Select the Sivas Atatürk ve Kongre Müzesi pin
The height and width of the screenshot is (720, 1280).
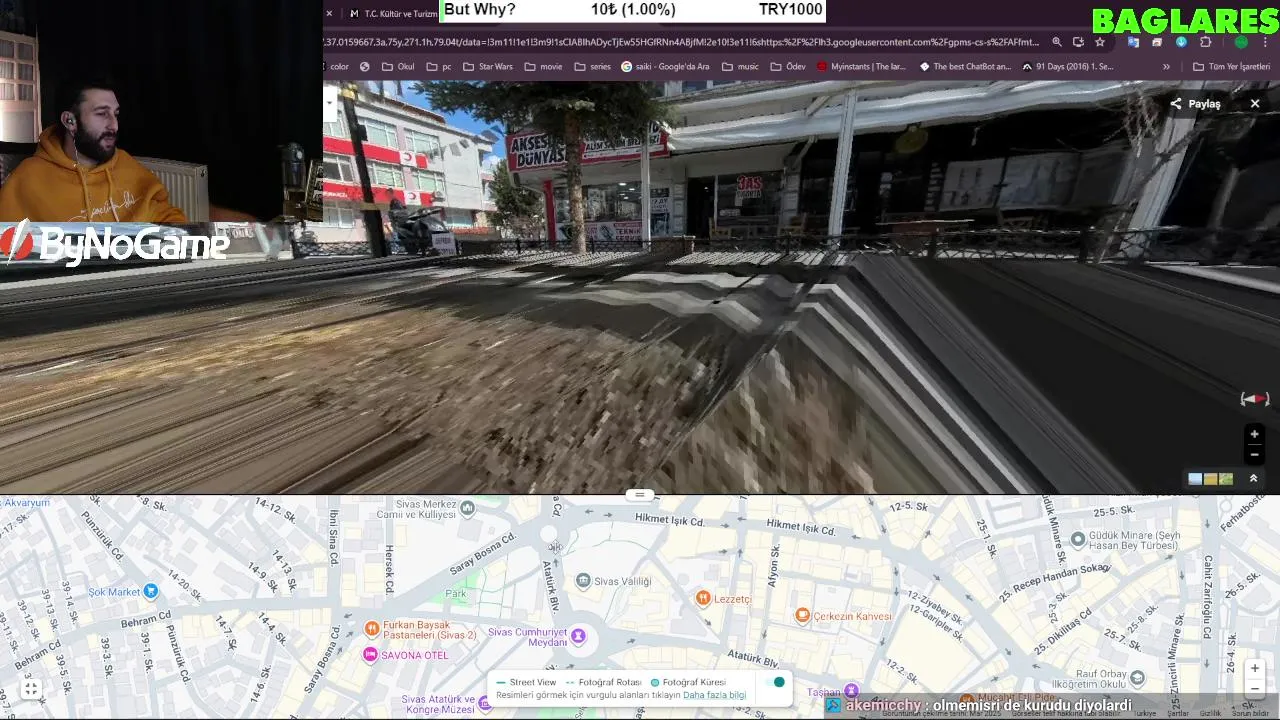[x=485, y=704]
